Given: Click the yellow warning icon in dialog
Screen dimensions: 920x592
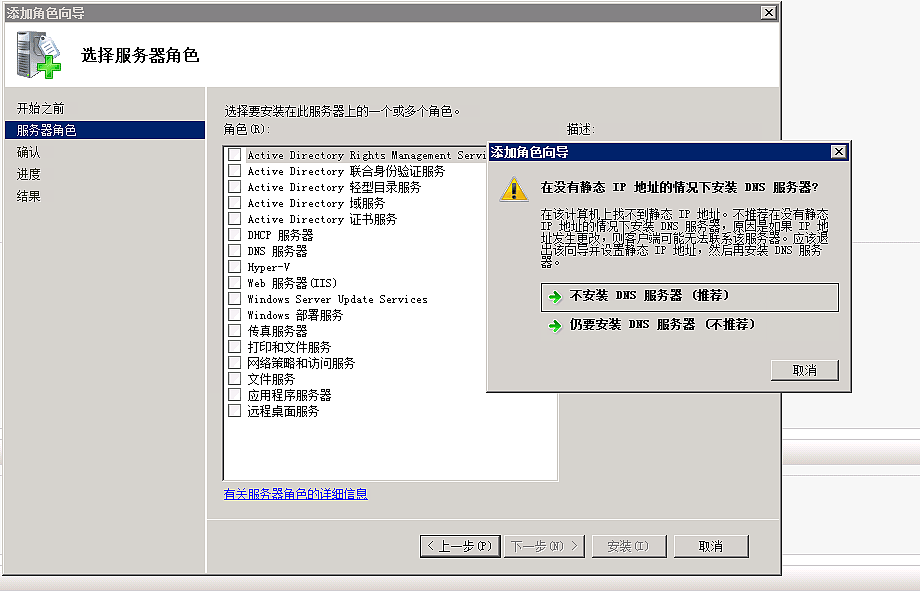Looking at the screenshot, I should 514,188.
